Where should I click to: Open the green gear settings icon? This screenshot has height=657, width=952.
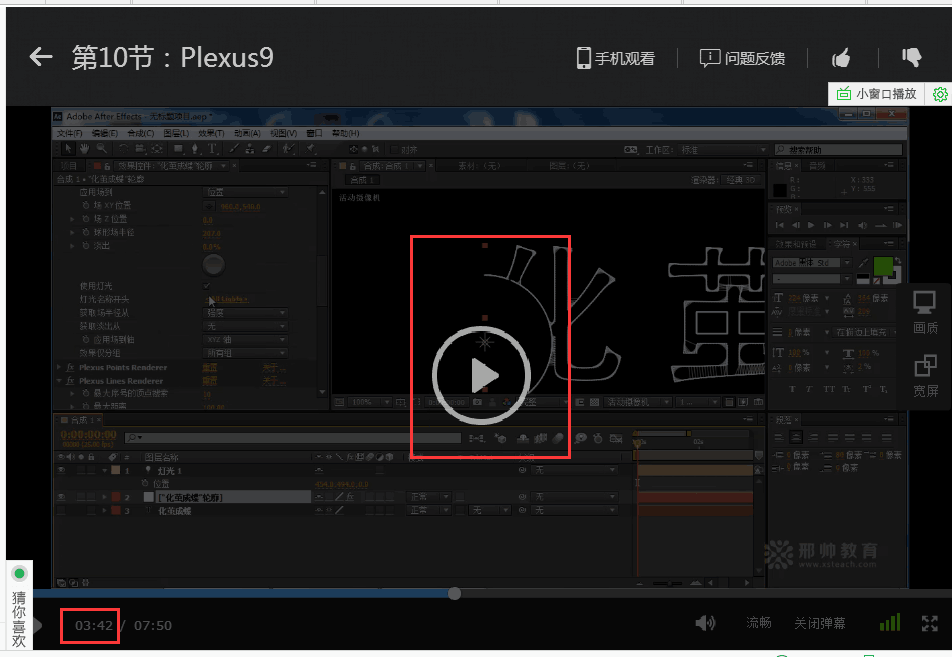click(x=940, y=94)
